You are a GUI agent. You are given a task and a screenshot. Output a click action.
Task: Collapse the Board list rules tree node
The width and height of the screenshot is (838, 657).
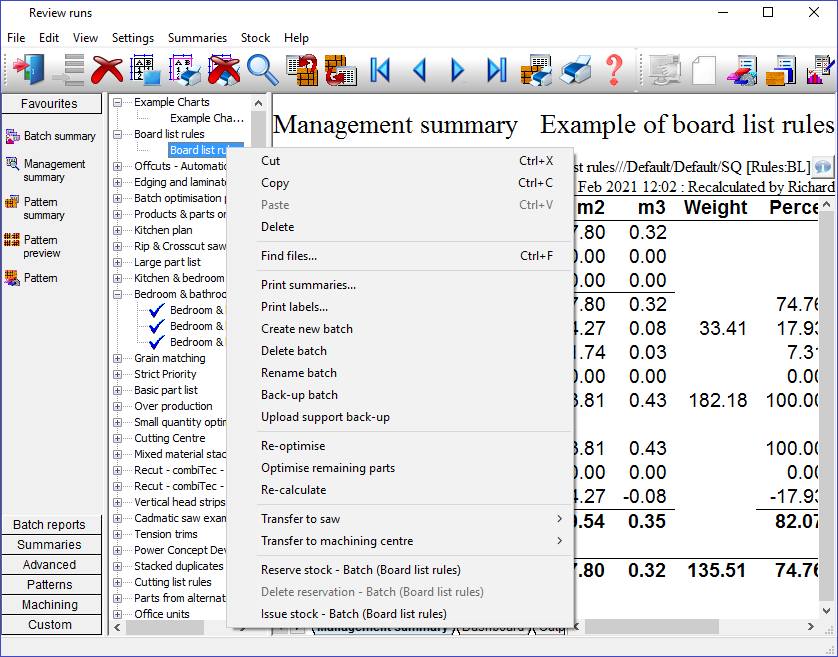pyautogui.click(x=118, y=134)
